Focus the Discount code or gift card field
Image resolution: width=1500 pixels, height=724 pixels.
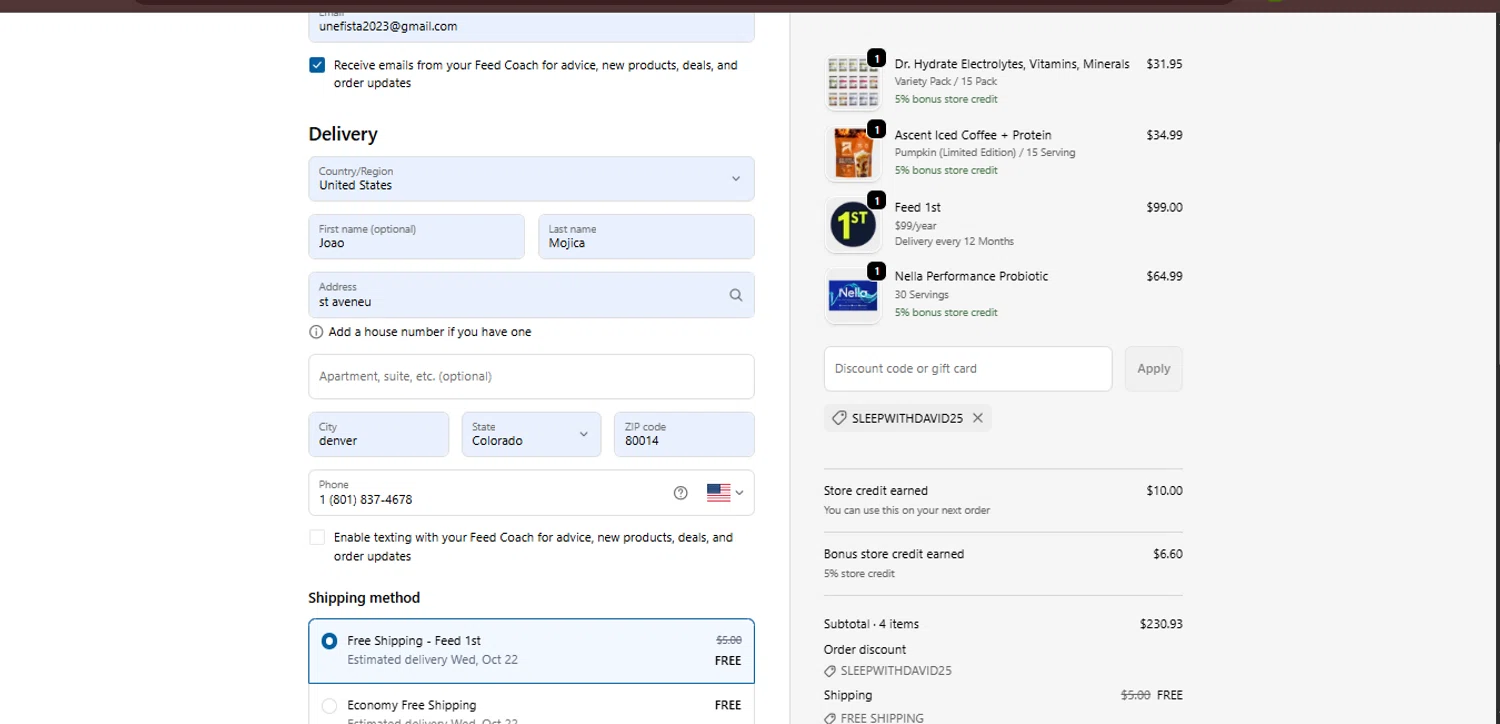968,369
